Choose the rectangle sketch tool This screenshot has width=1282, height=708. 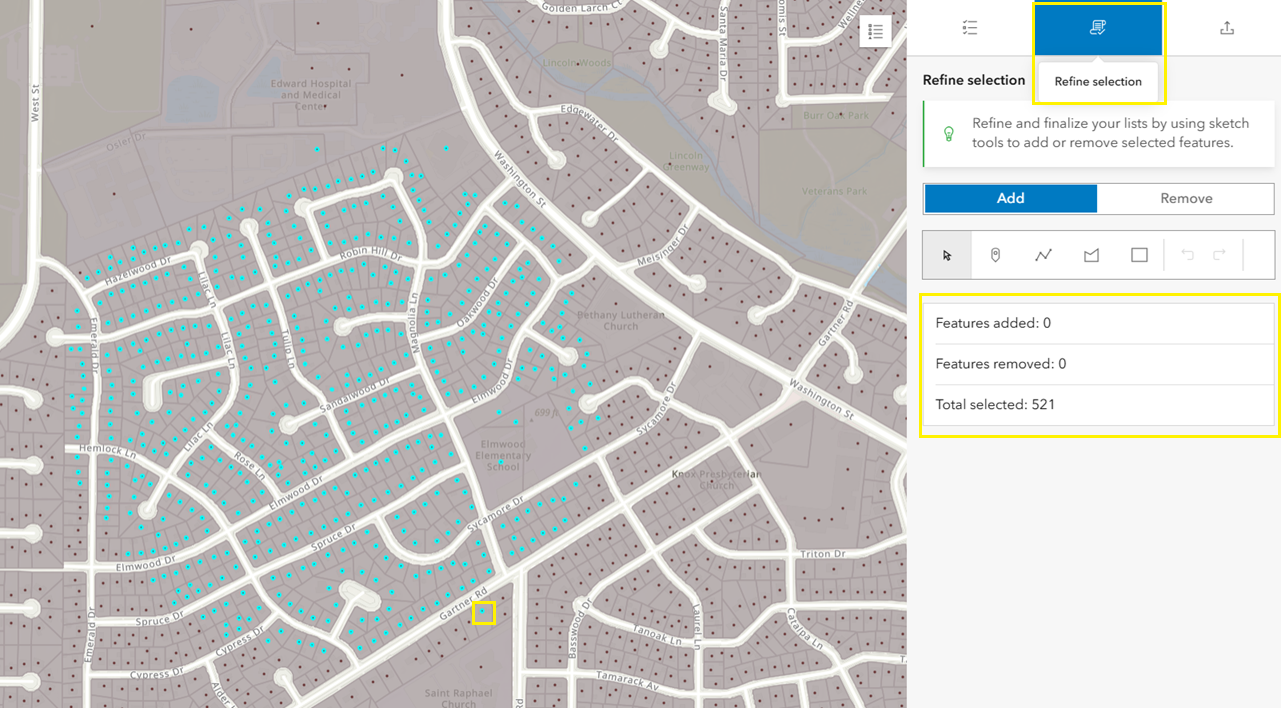(1139, 255)
